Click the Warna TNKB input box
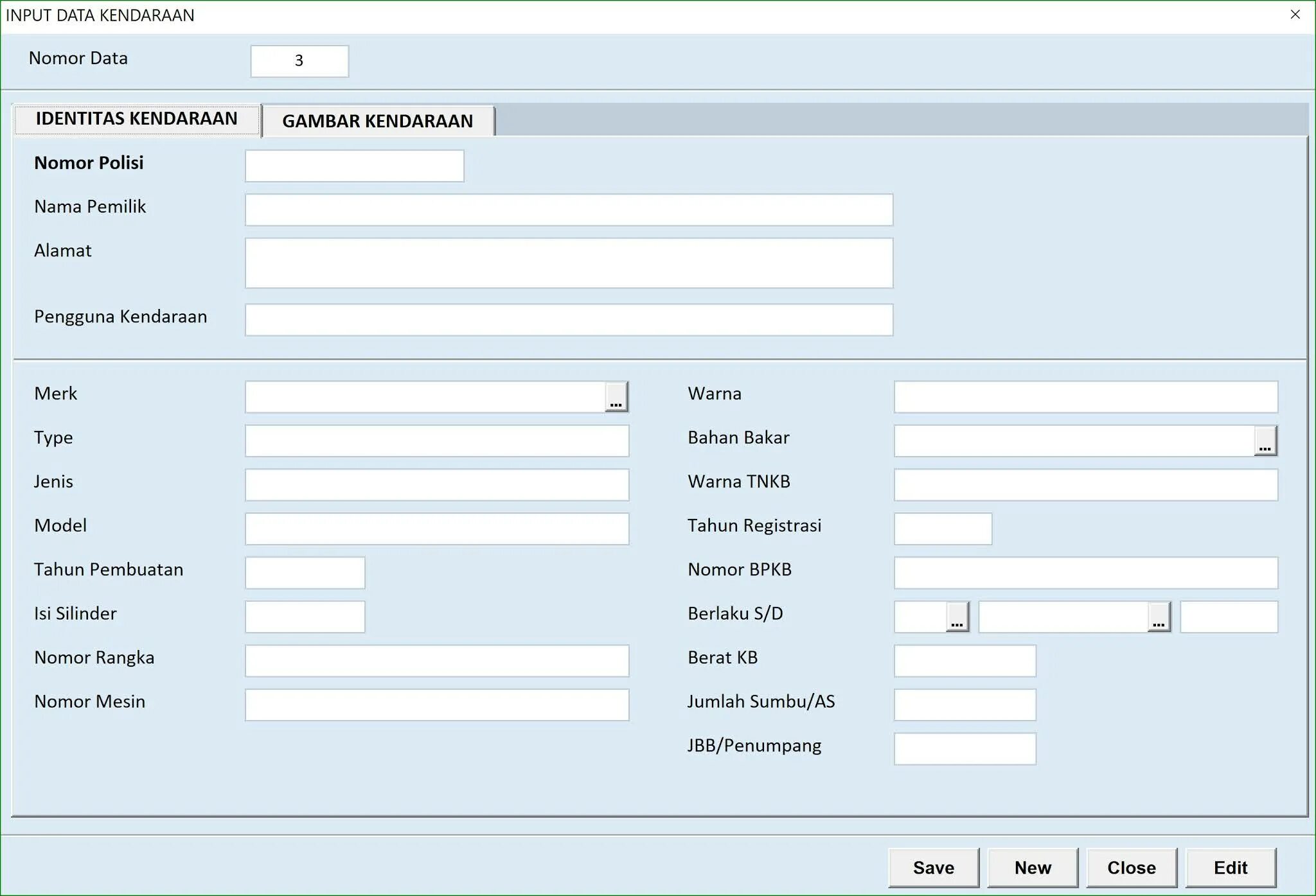This screenshot has height=896, width=1316. (x=1085, y=485)
